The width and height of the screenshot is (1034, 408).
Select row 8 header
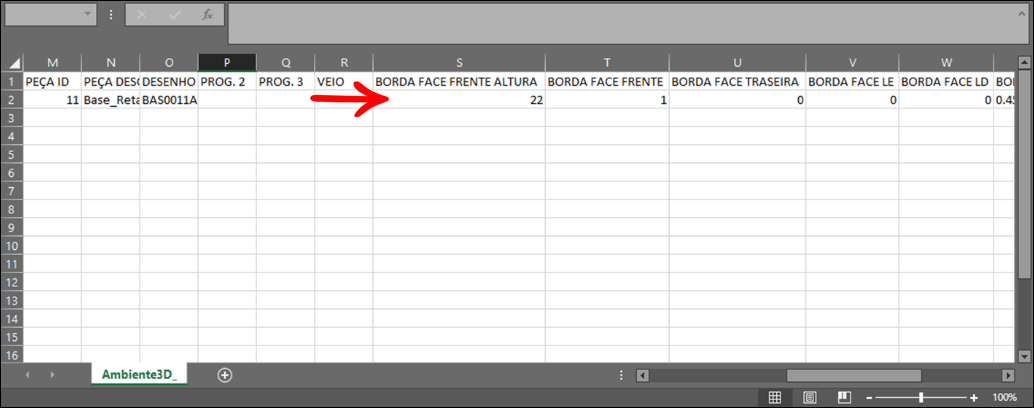(13, 209)
